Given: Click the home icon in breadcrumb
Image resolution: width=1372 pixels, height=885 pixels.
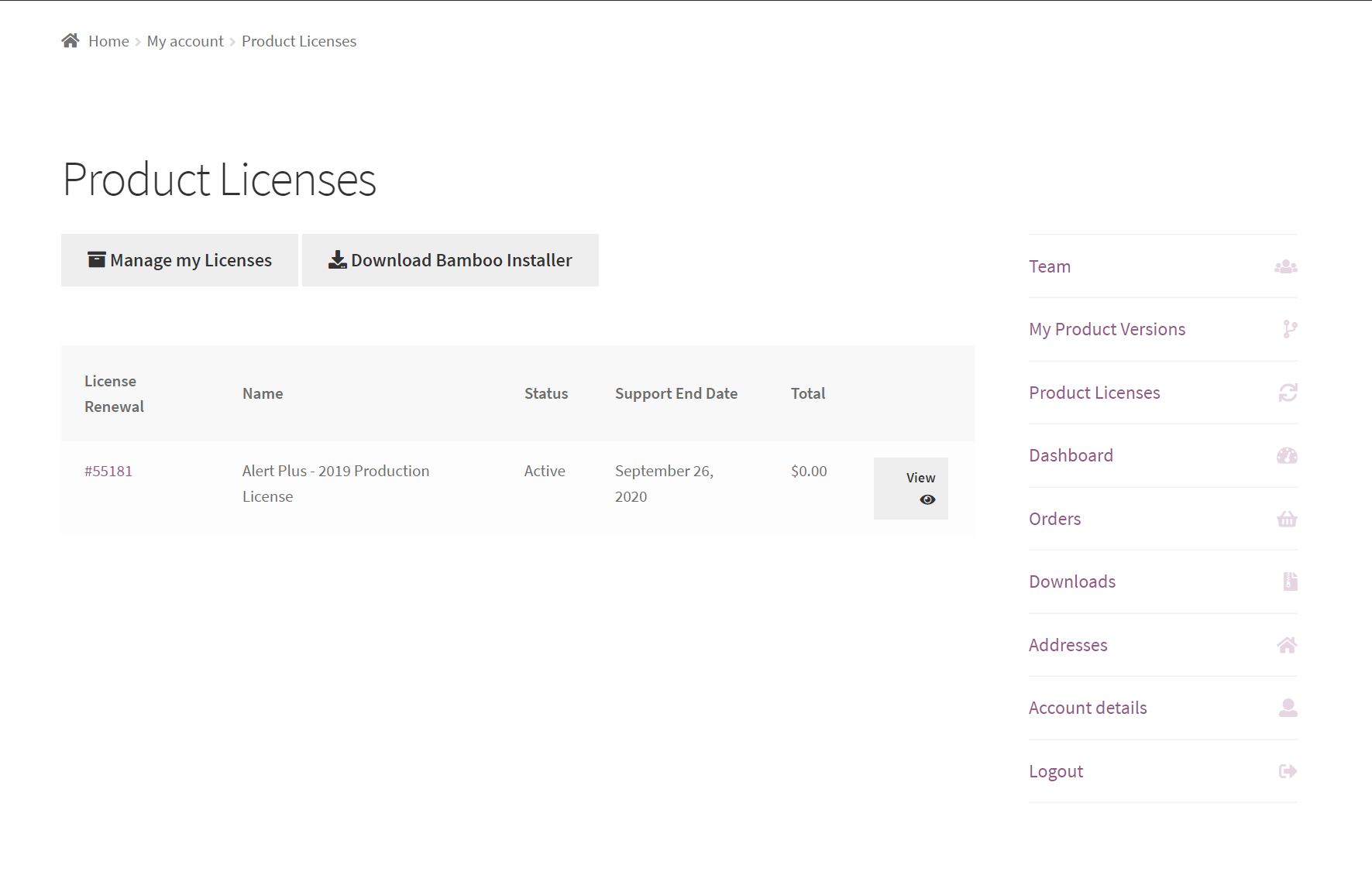Looking at the screenshot, I should [70, 40].
